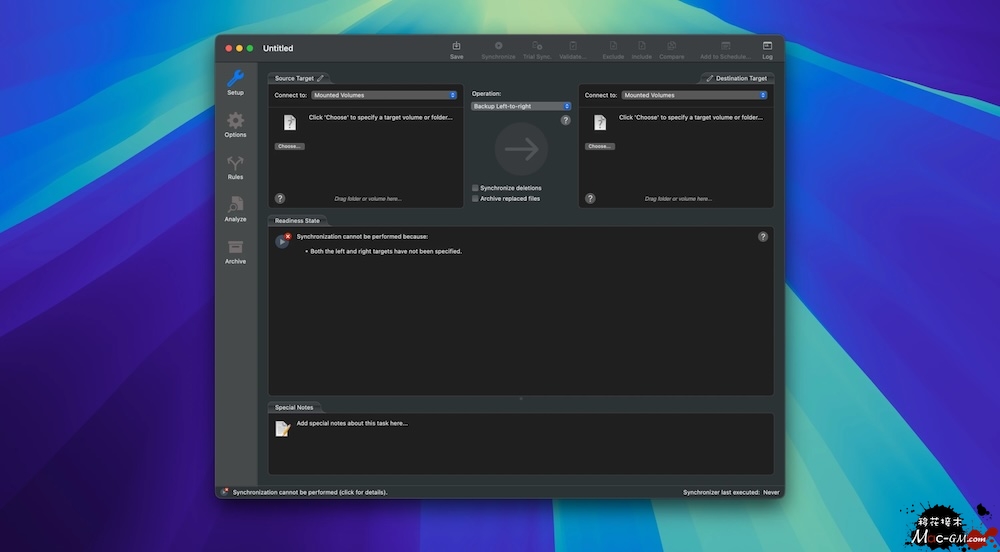
Task: Click Choose... button in the Source Target panel
Action: (290, 146)
